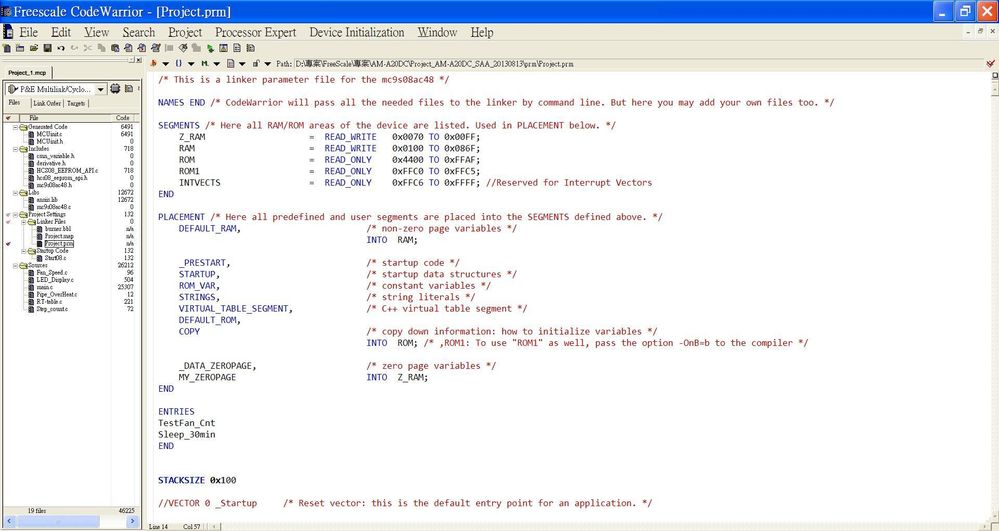Screen dimensions: 999x531
Task: Open the File menu
Action: [x=28, y=32]
